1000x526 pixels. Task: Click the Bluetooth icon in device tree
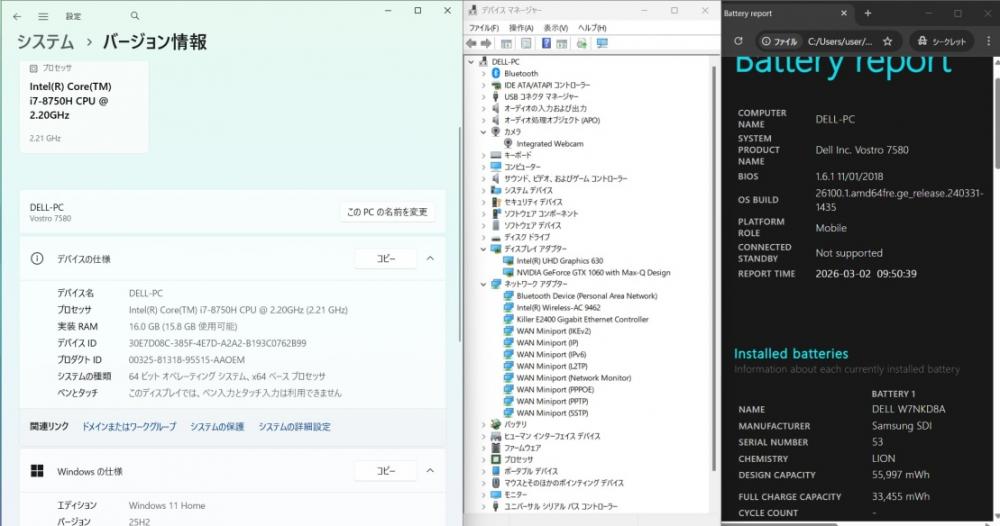coord(496,73)
